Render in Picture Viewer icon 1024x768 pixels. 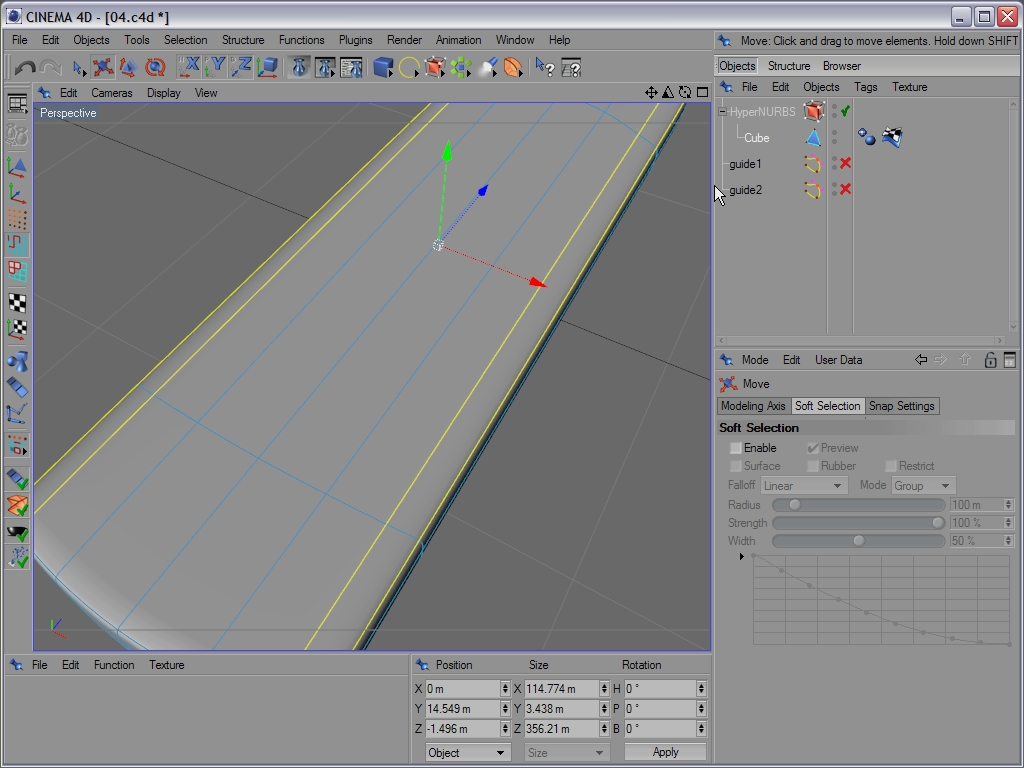click(325, 67)
